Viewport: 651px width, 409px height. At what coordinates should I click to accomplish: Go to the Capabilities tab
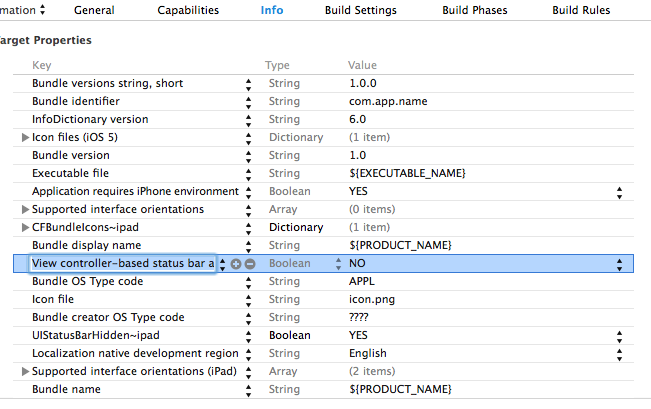[x=188, y=11]
